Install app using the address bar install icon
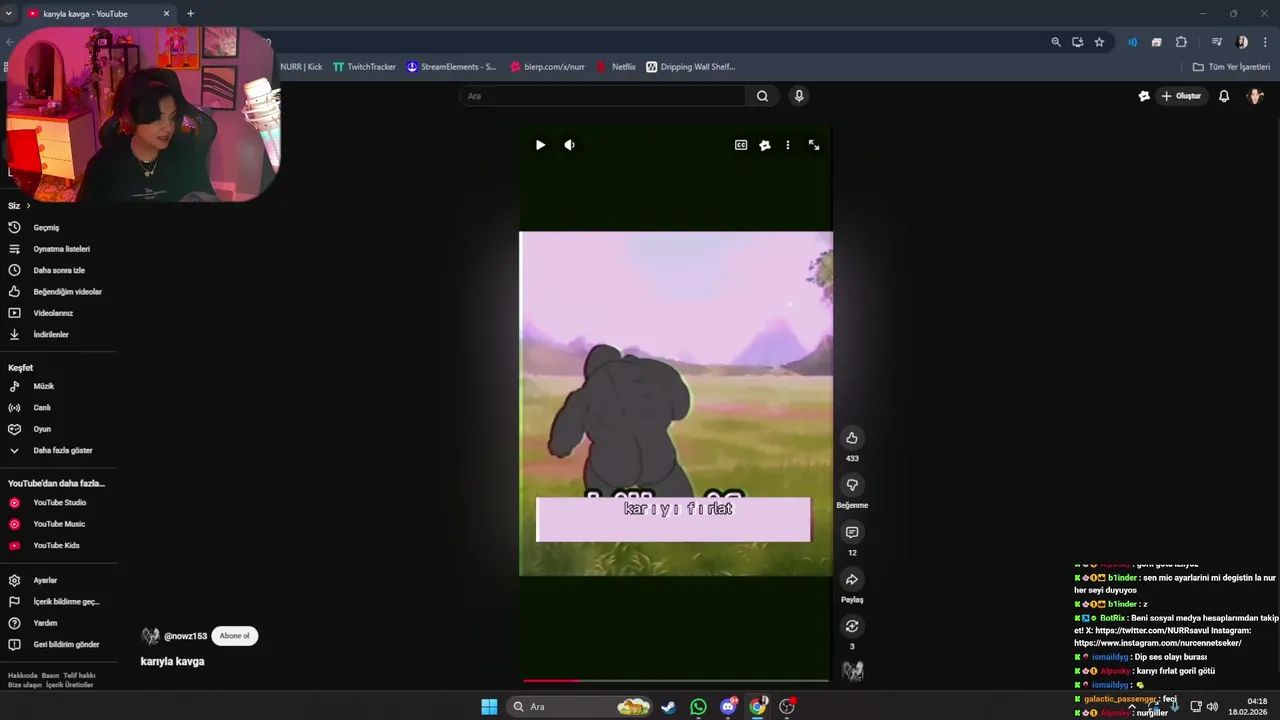 click(1078, 42)
